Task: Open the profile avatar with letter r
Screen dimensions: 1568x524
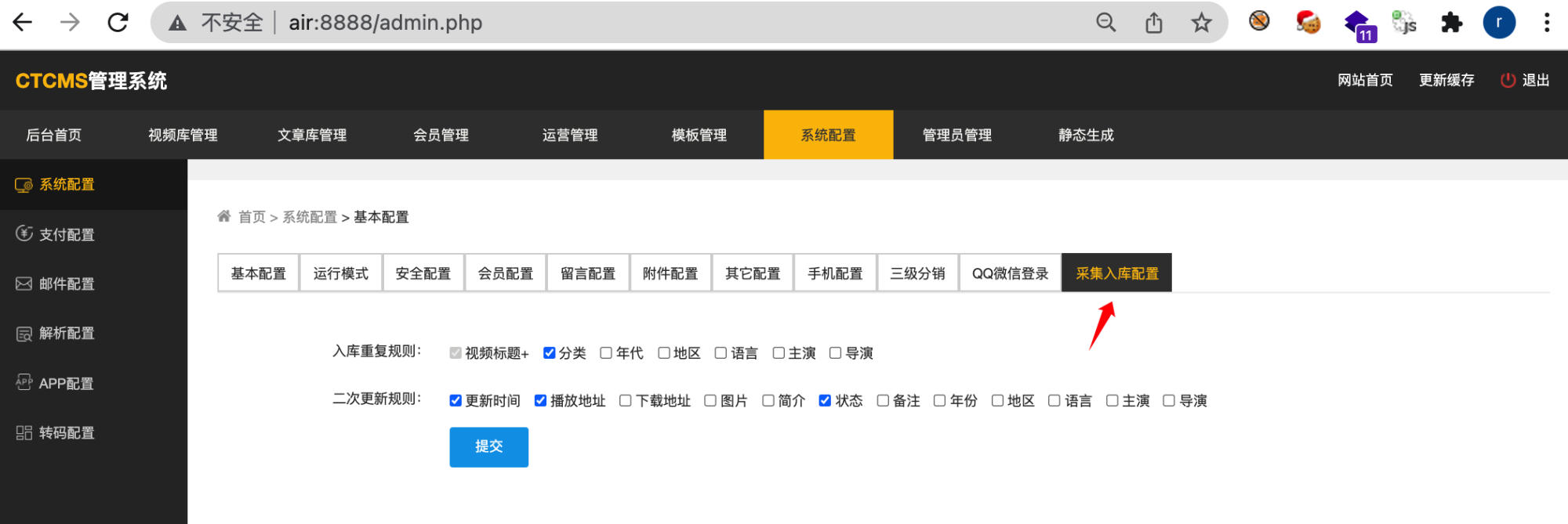Action: point(1499,22)
